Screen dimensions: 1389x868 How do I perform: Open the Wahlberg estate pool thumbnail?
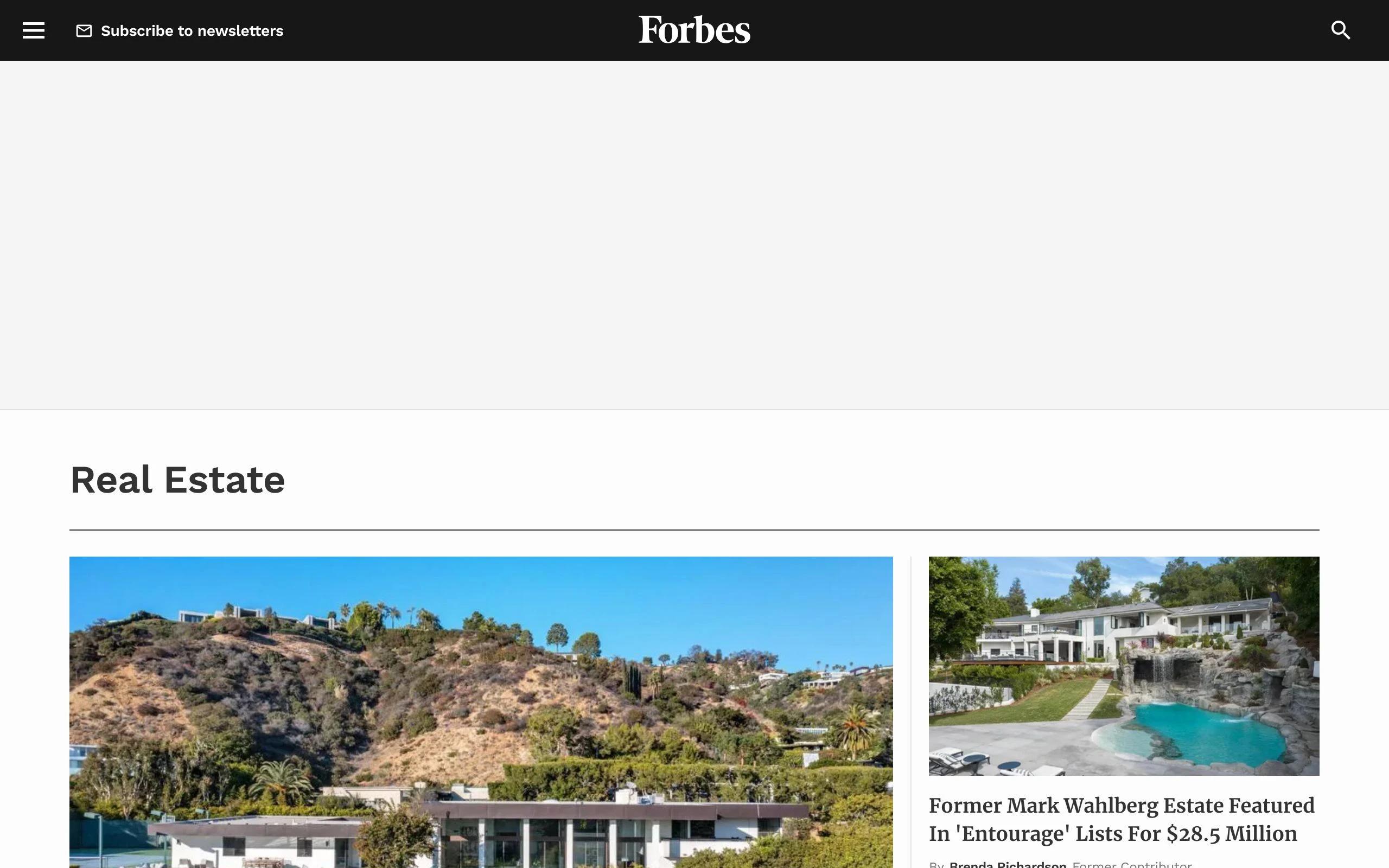pyautogui.click(x=1124, y=666)
